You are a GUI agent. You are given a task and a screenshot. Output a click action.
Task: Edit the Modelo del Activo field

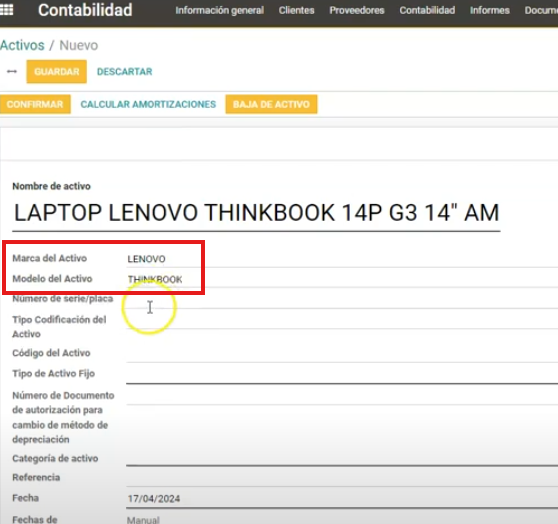click(342, 279)
